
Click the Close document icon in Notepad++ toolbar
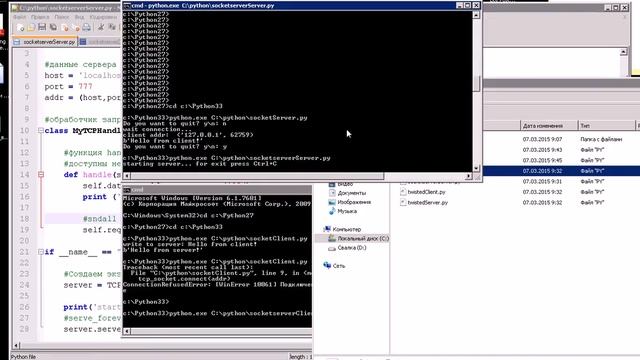(64, 28)
